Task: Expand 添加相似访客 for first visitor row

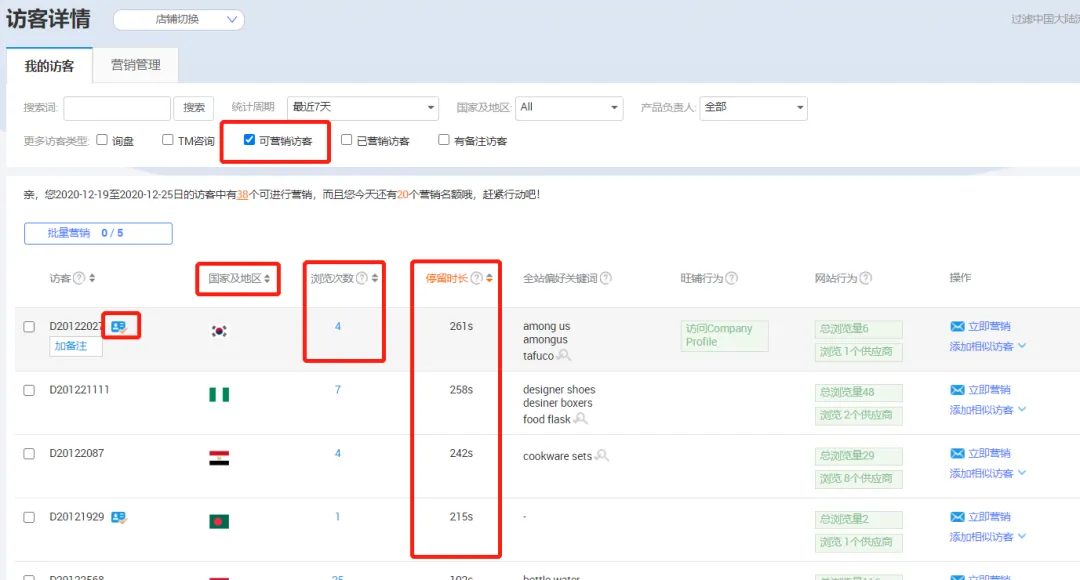Action: click(988, 346)
